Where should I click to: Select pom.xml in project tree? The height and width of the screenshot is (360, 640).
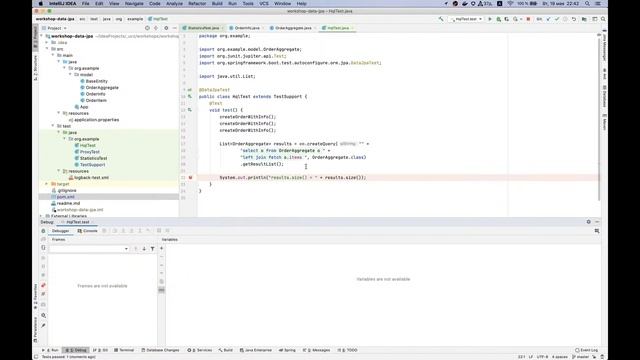click(x=66, y=197)
